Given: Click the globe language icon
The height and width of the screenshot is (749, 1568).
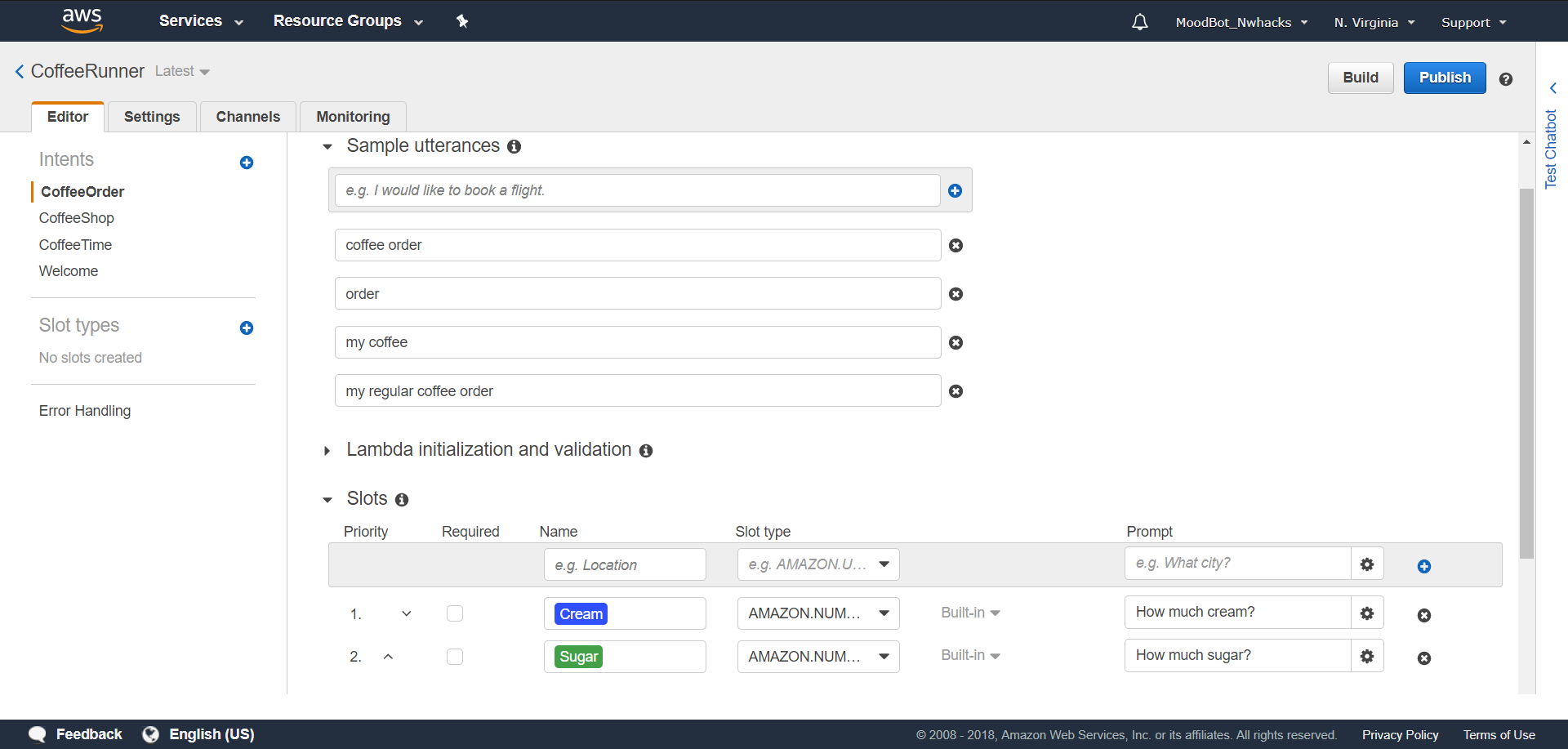Looking at the screenshot, I should click(150, 734).
